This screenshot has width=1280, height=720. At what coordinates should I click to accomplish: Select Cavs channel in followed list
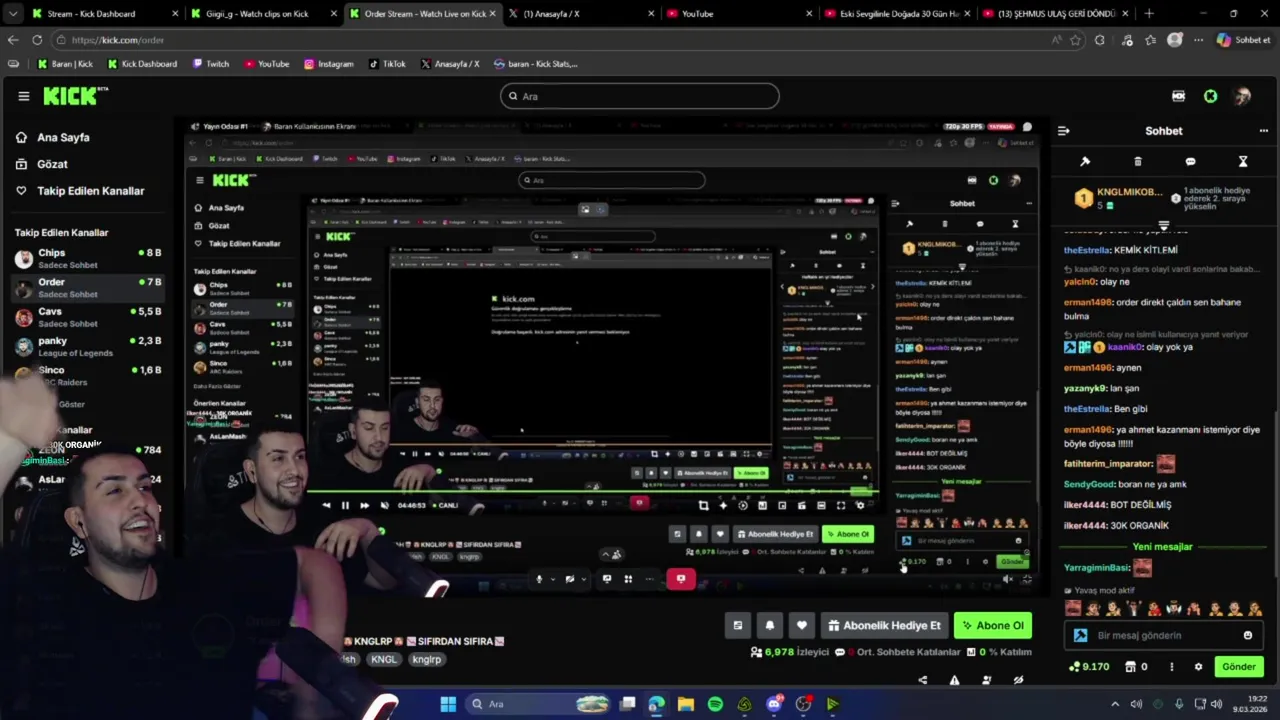[x=88, y=317]
